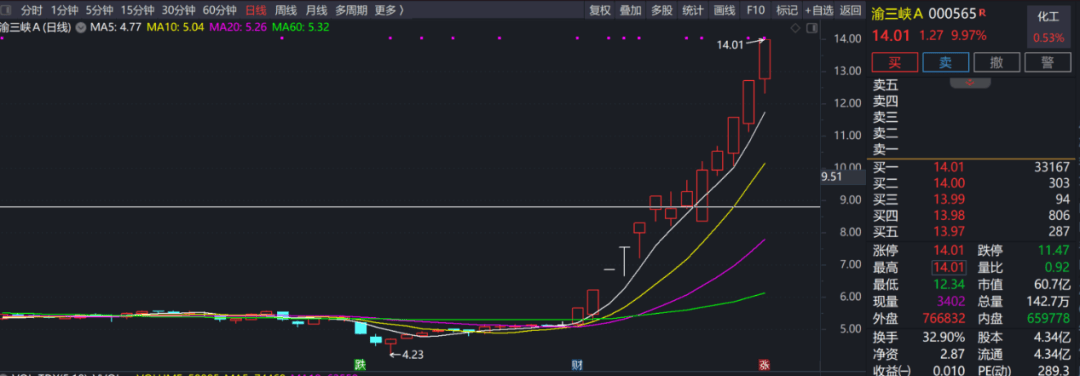Select the 分时 intraday tab
The height and width of the screenshot is (376, 1080).
[31, 10]
